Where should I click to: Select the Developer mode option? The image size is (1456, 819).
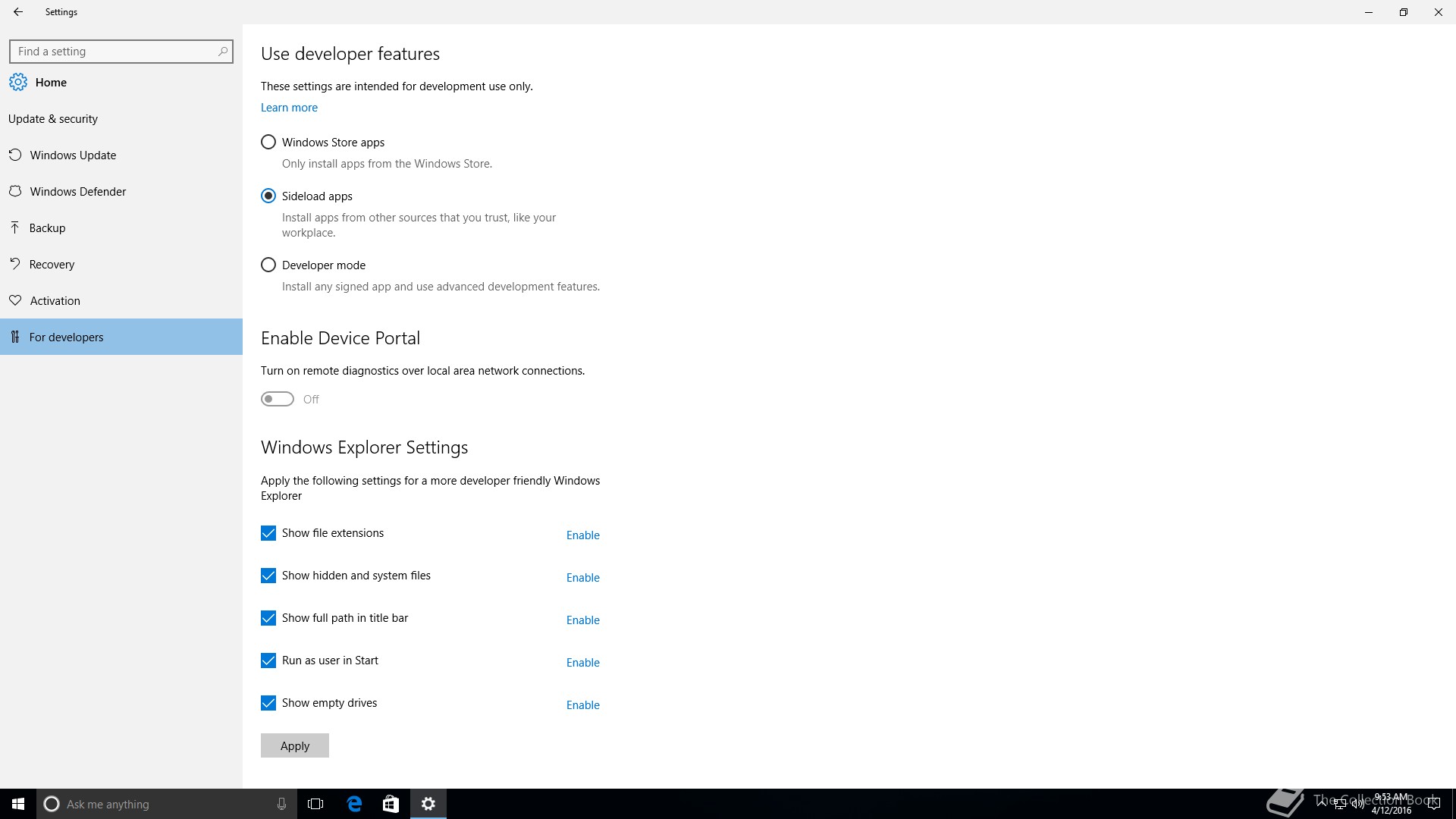coord(268,265)
